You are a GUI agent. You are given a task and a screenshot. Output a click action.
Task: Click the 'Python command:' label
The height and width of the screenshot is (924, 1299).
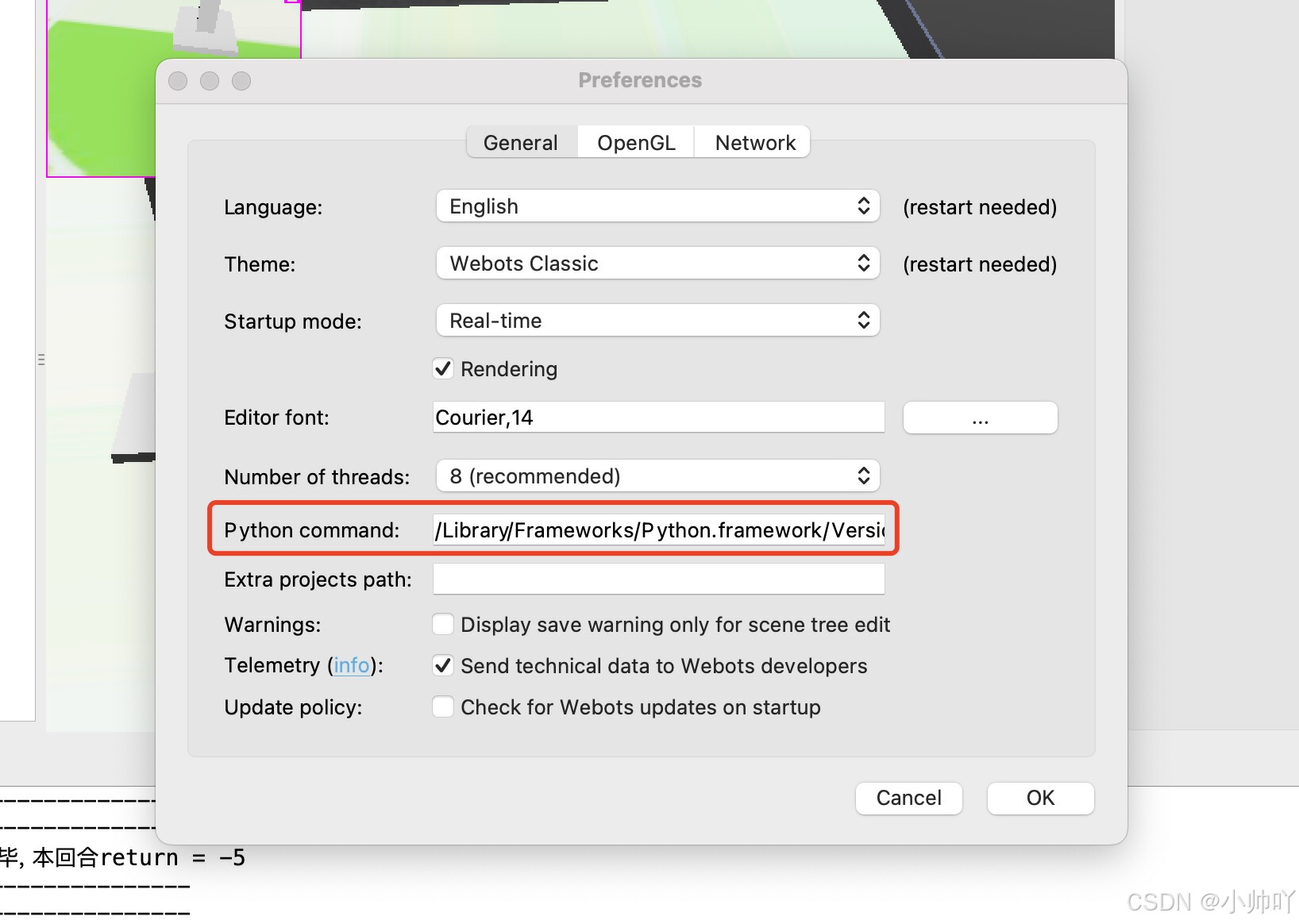(x=311, y=530)
